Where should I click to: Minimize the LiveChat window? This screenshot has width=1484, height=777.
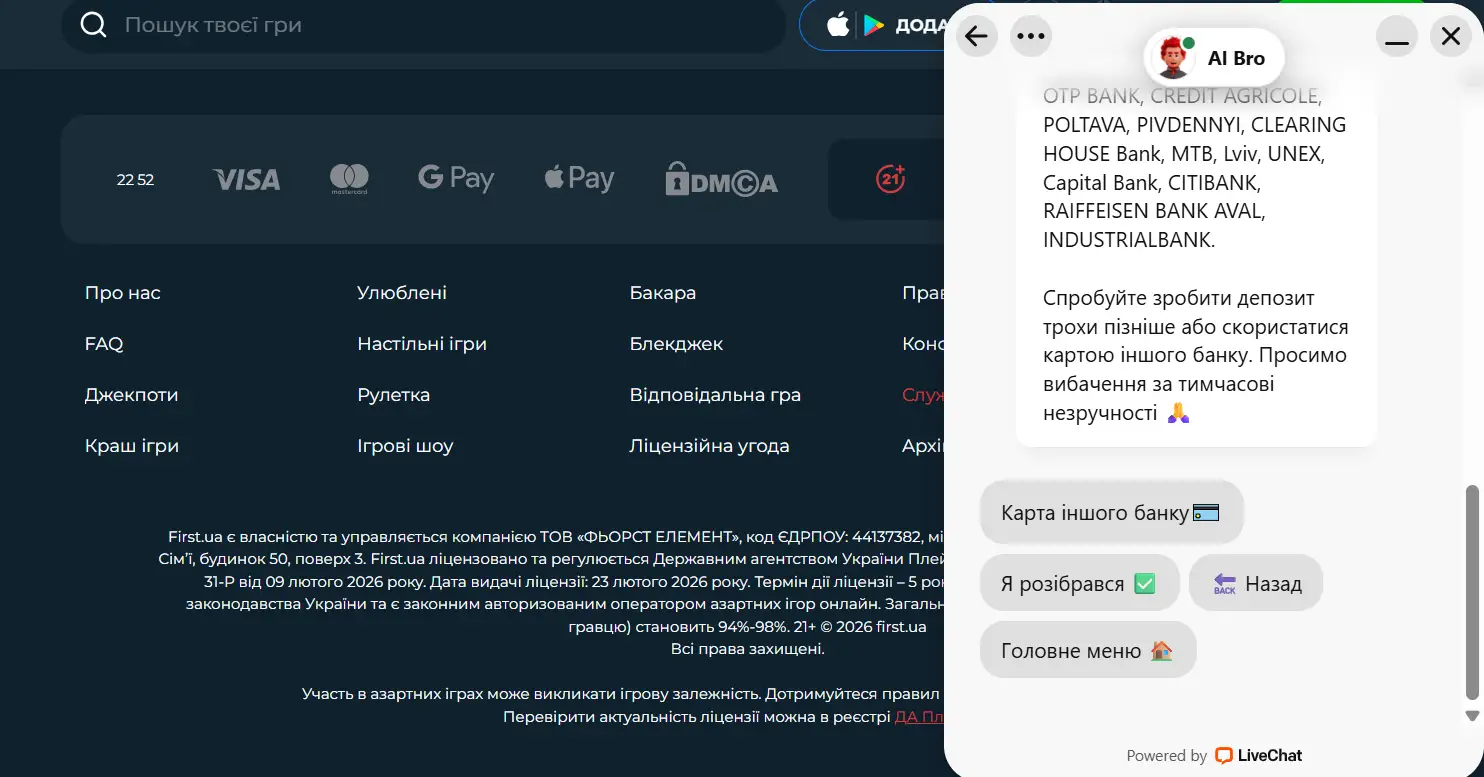pos(1397,37)
